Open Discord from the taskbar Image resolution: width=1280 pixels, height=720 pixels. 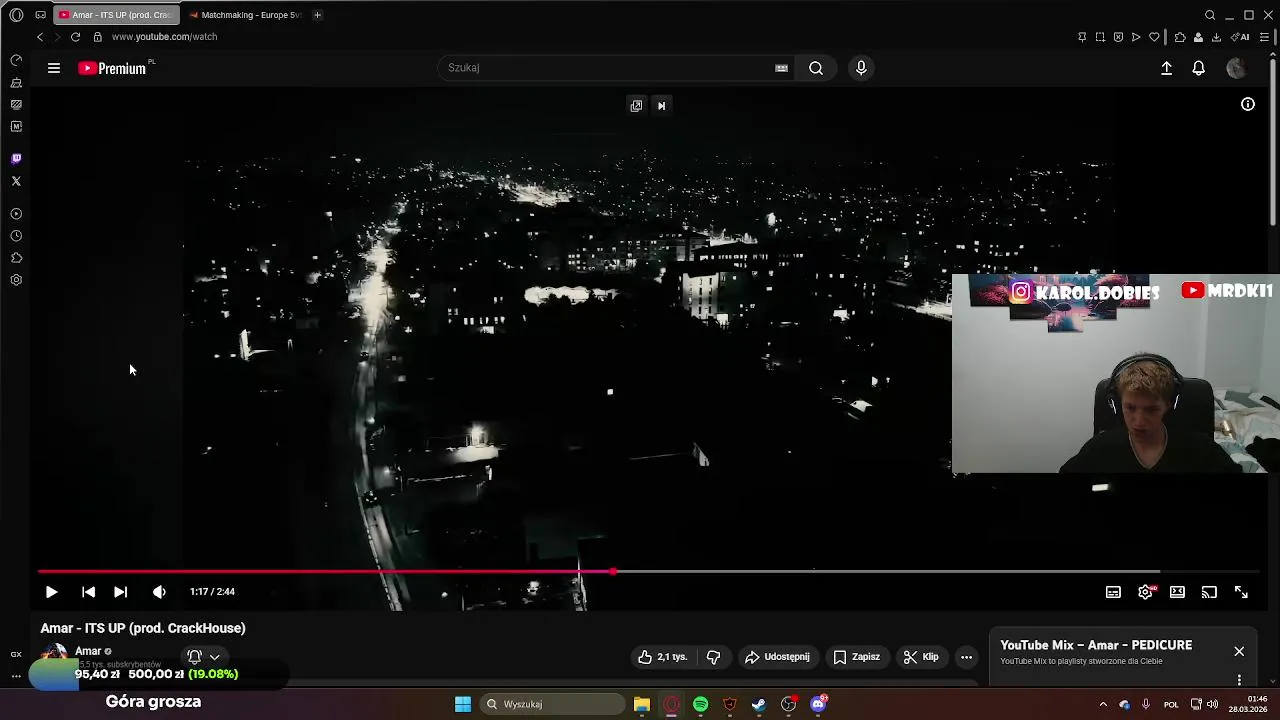pos(819,704)
